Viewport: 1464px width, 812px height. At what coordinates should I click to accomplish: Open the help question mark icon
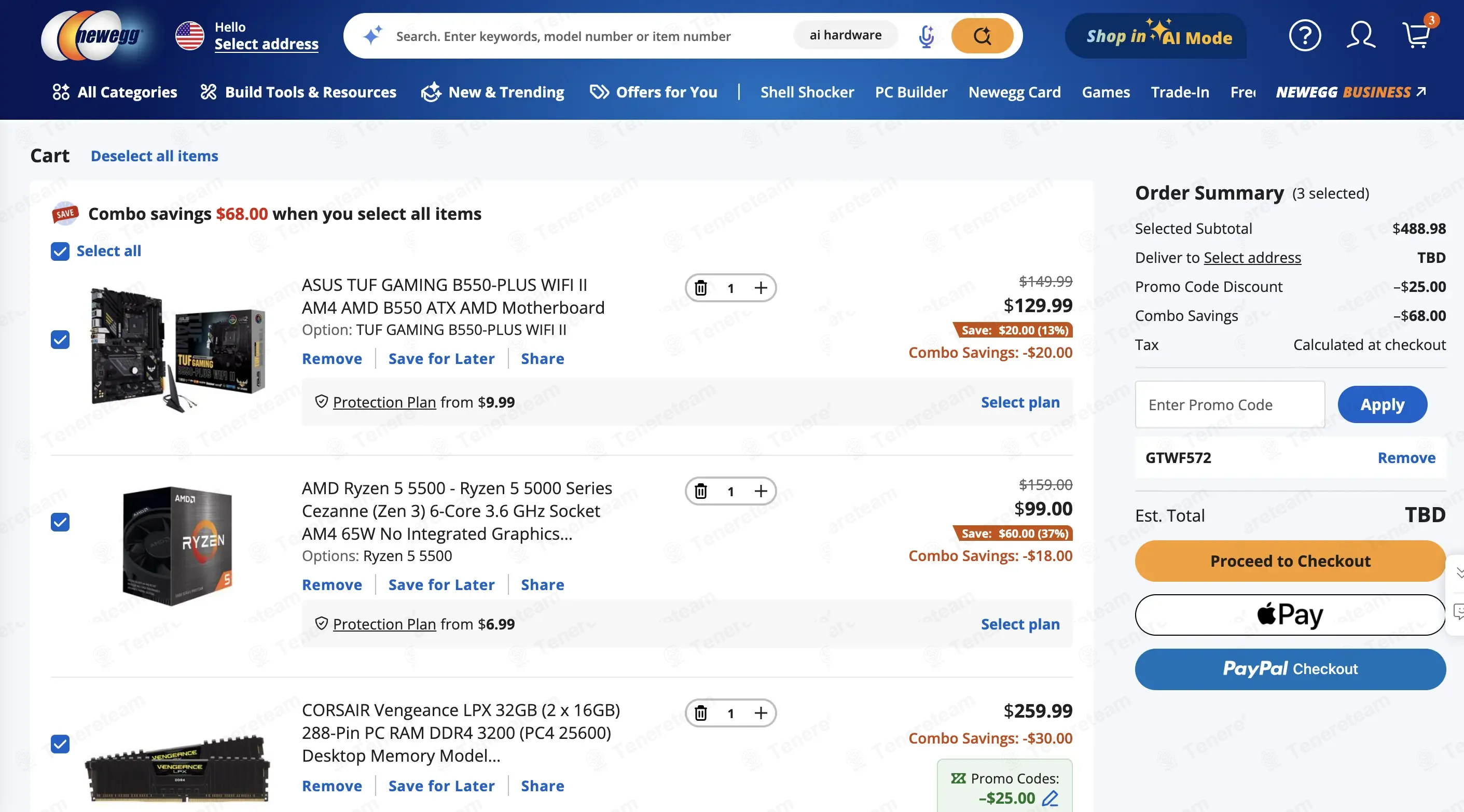tap(1304, 36)
